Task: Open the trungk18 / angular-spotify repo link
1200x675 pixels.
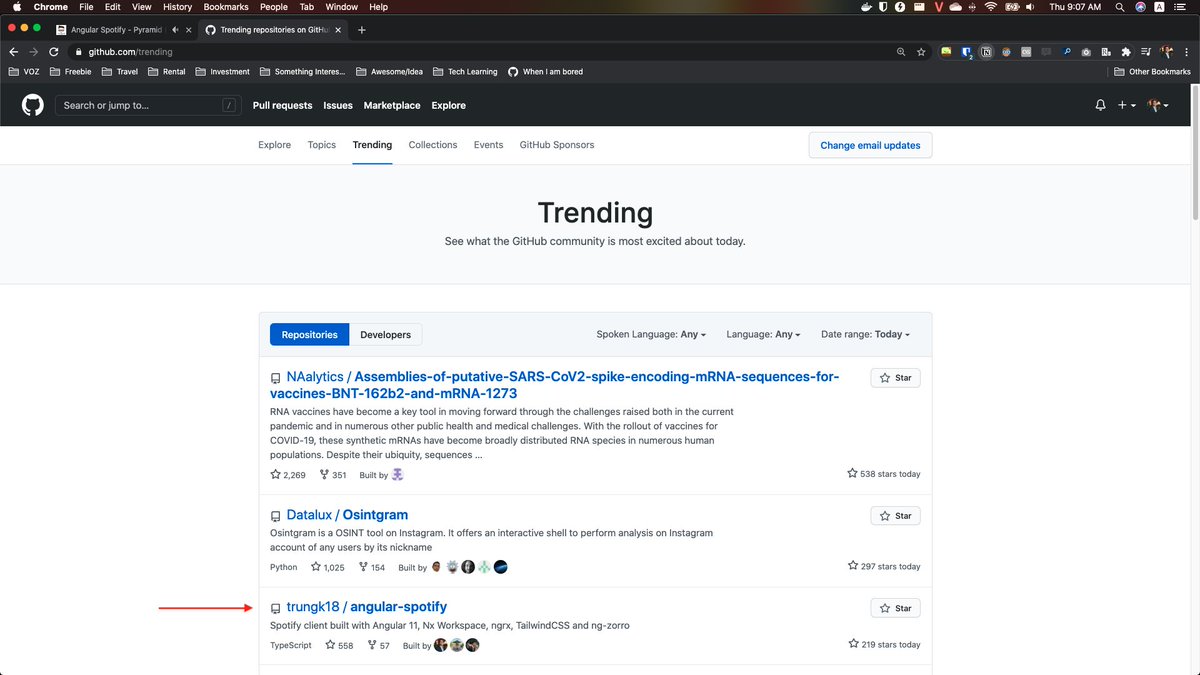Action: point(366,607)
